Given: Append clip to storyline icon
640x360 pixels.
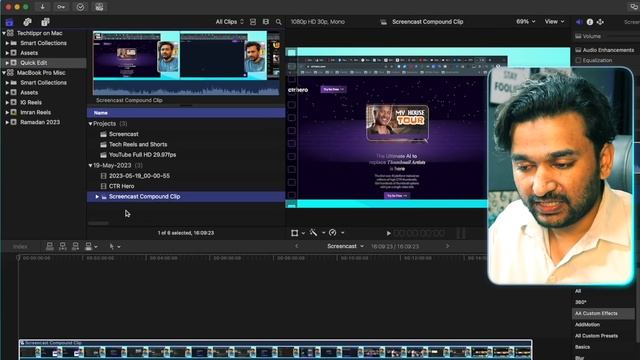Looking at the screenshot, I should (x=76, y=246).
